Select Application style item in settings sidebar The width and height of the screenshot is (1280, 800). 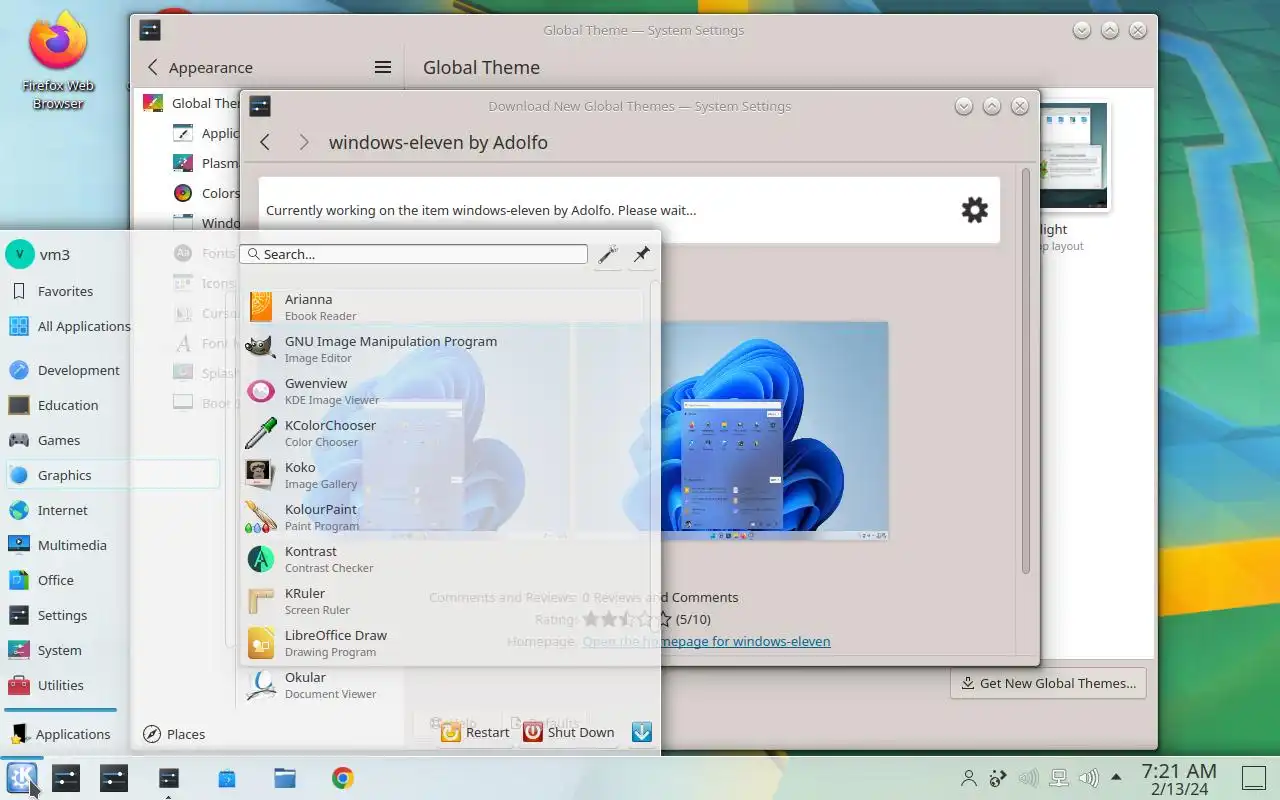(x=207, y=133)
